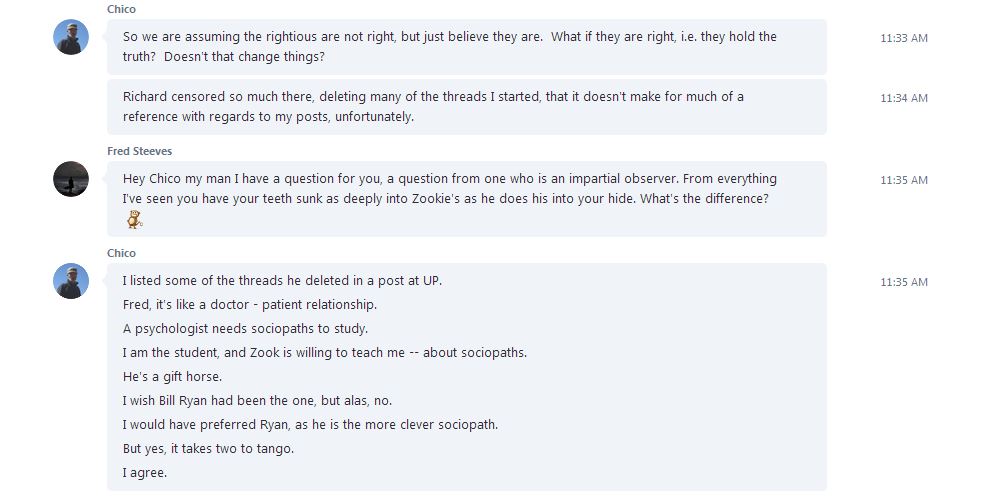
Task: Select the 11:35 AM timestamp beside Fred's message
Action: (904, 180)
